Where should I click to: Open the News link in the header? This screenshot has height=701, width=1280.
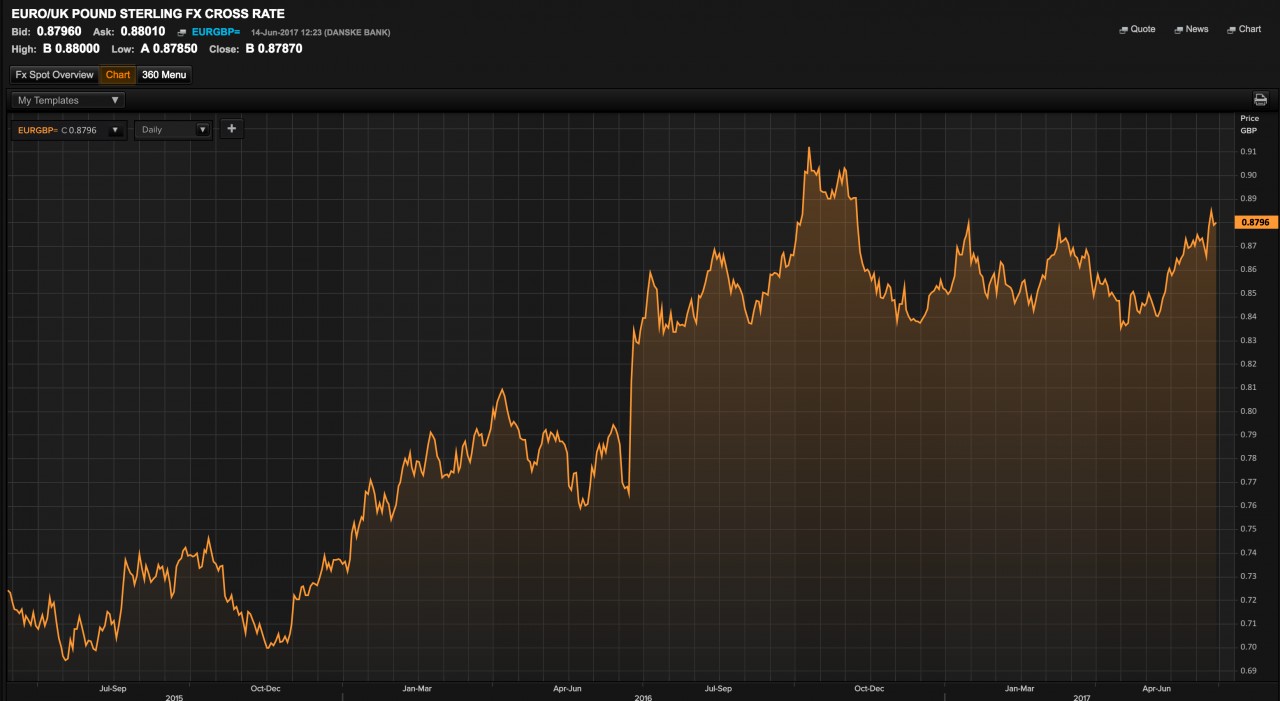[x=1196, y=30]
